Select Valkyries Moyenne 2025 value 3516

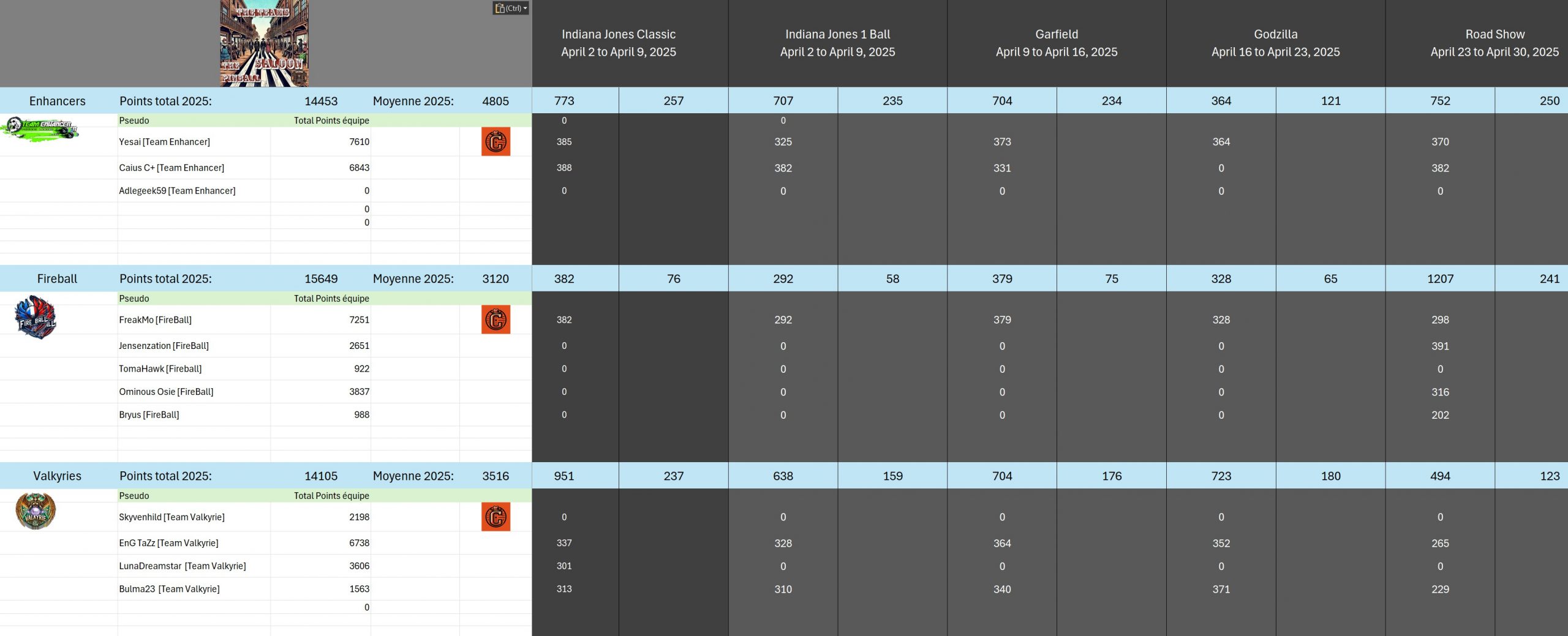[x=496, y=476]
